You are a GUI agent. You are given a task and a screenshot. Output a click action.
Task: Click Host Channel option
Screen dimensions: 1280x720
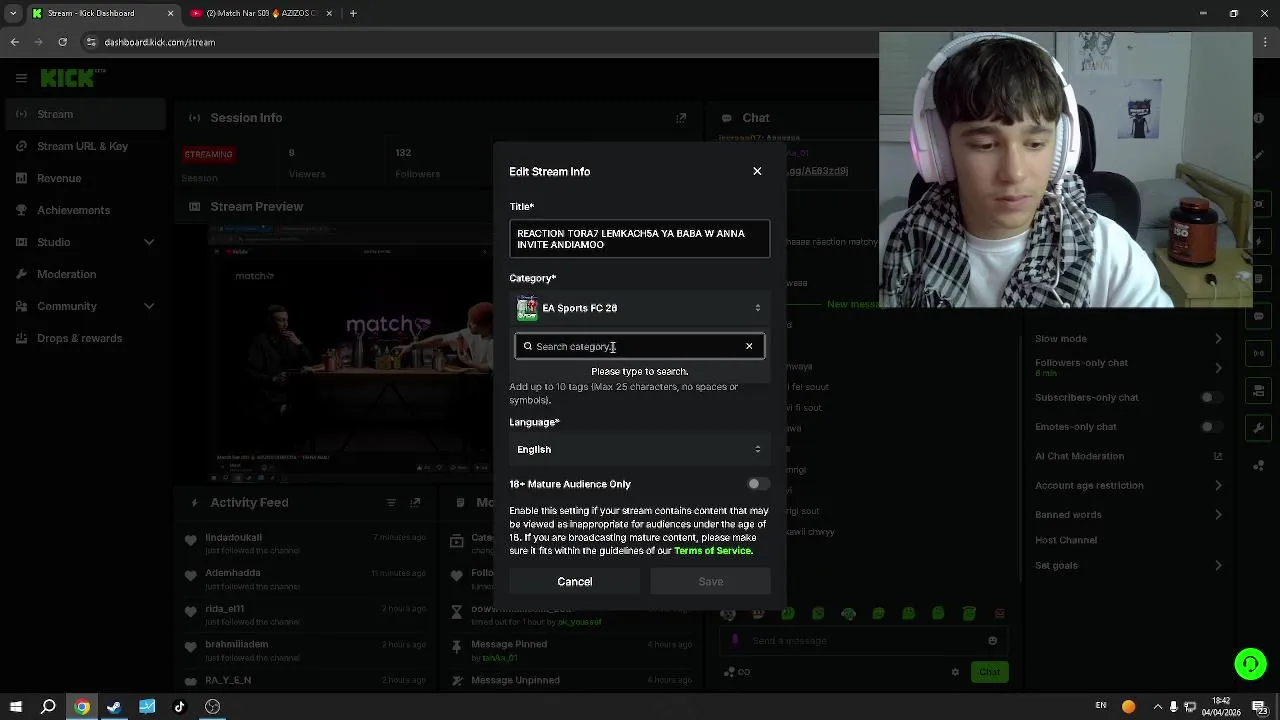click(1066, 540)
